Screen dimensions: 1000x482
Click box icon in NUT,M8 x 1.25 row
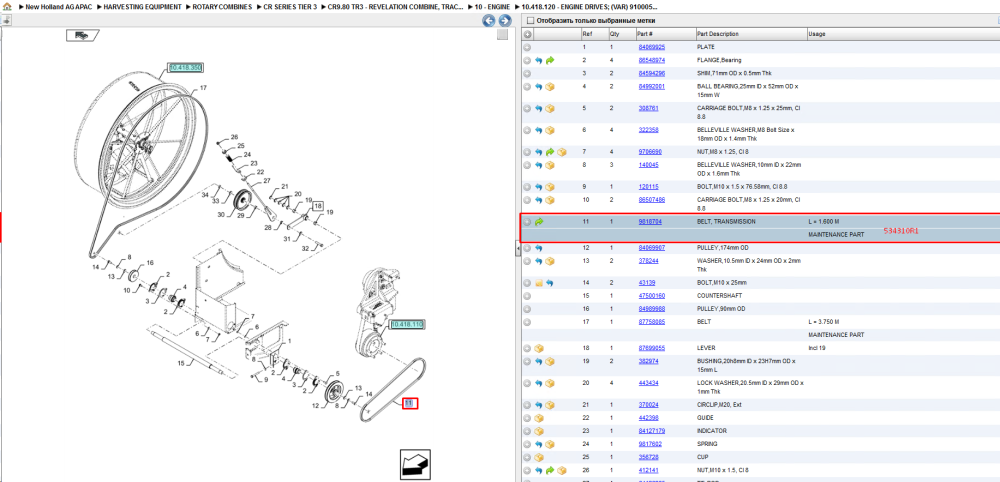tap(561, 152)
